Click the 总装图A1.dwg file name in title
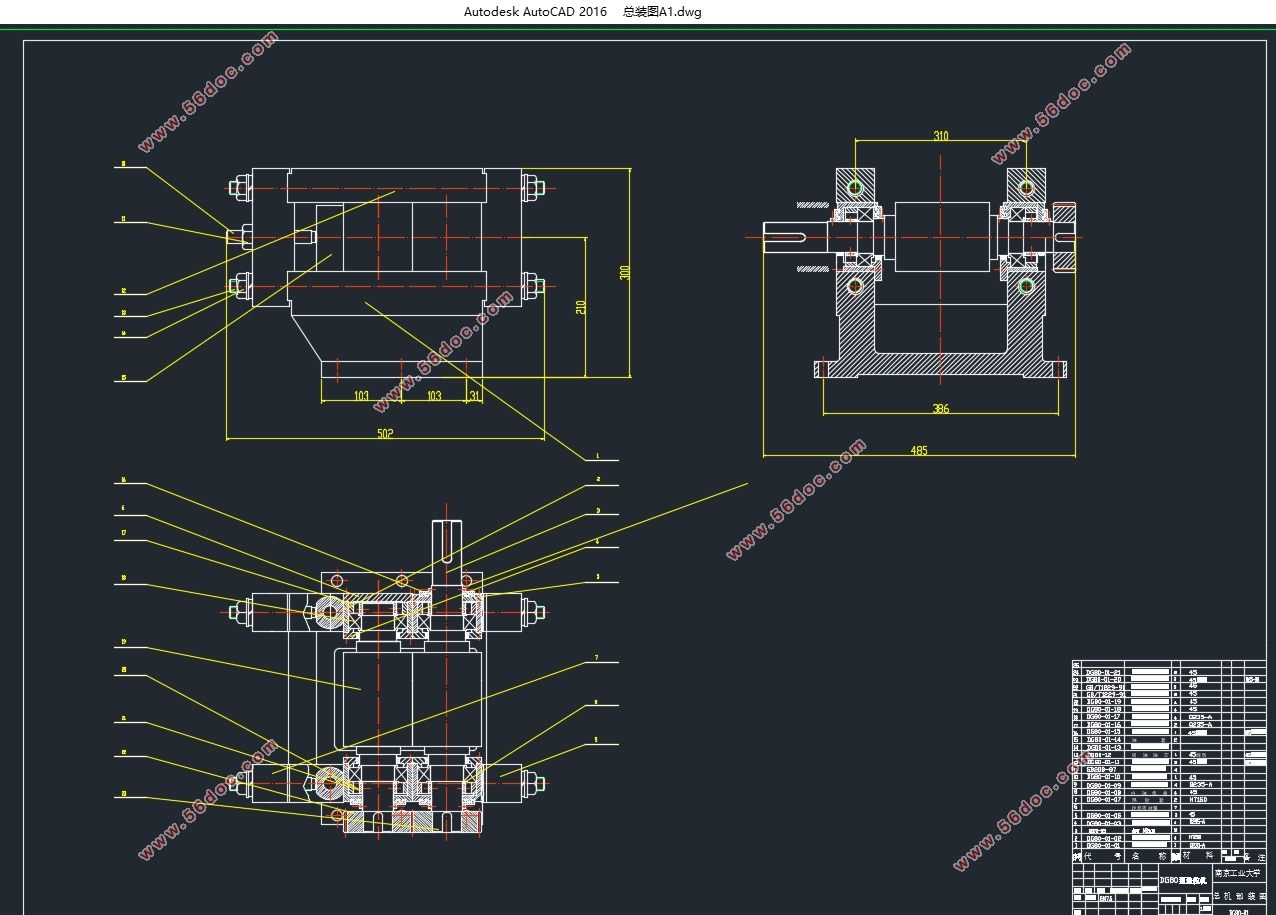This screenshot has width=1276, height=915. 661,12
